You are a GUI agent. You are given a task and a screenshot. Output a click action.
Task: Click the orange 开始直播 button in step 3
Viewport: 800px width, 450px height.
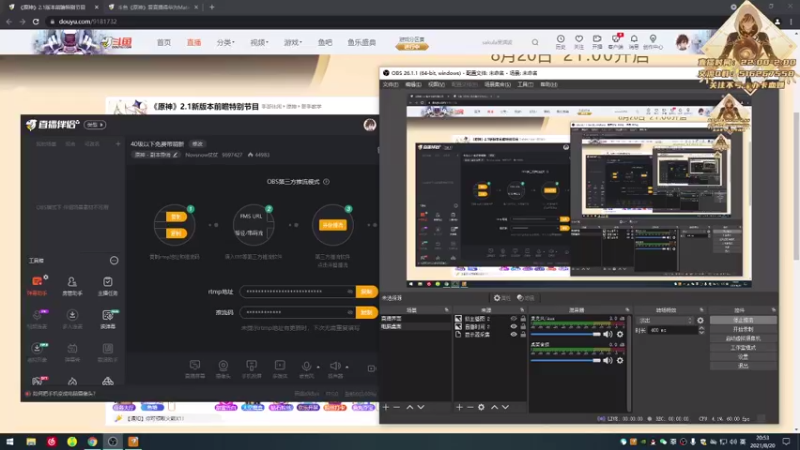pyautogui.click(x=333, y=225)
